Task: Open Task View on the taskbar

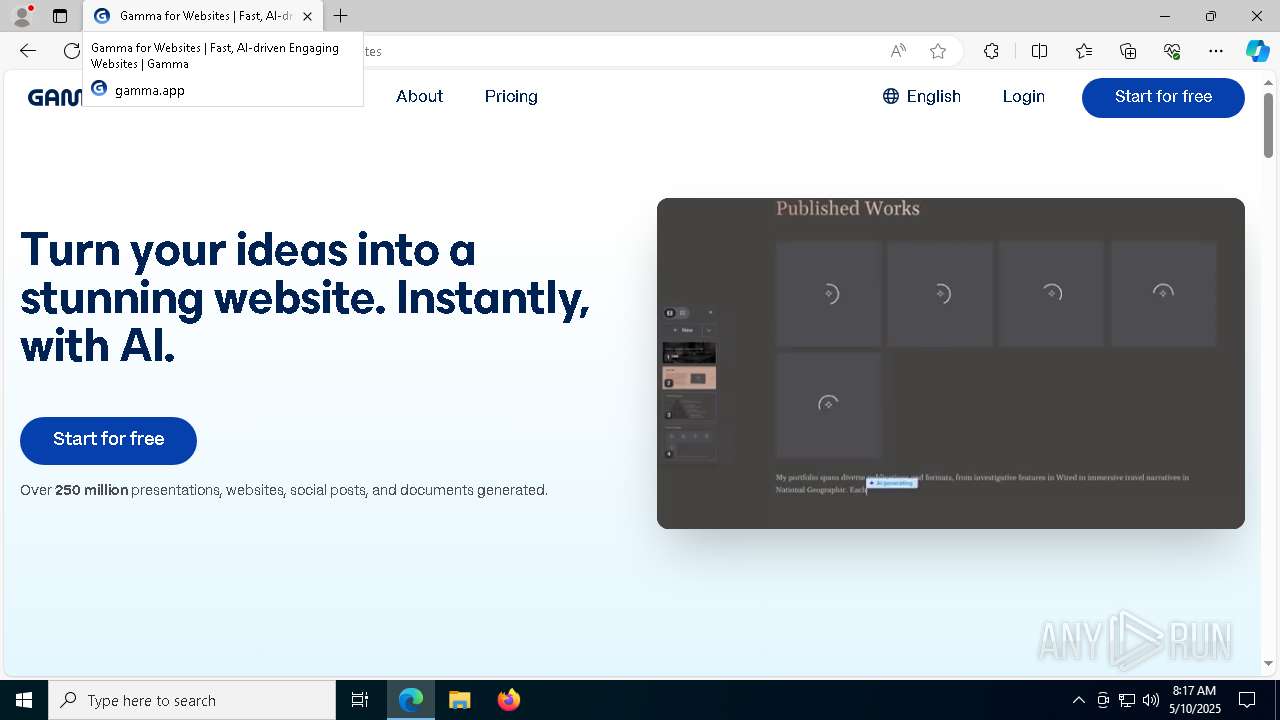Action: [x=360, y=700]
